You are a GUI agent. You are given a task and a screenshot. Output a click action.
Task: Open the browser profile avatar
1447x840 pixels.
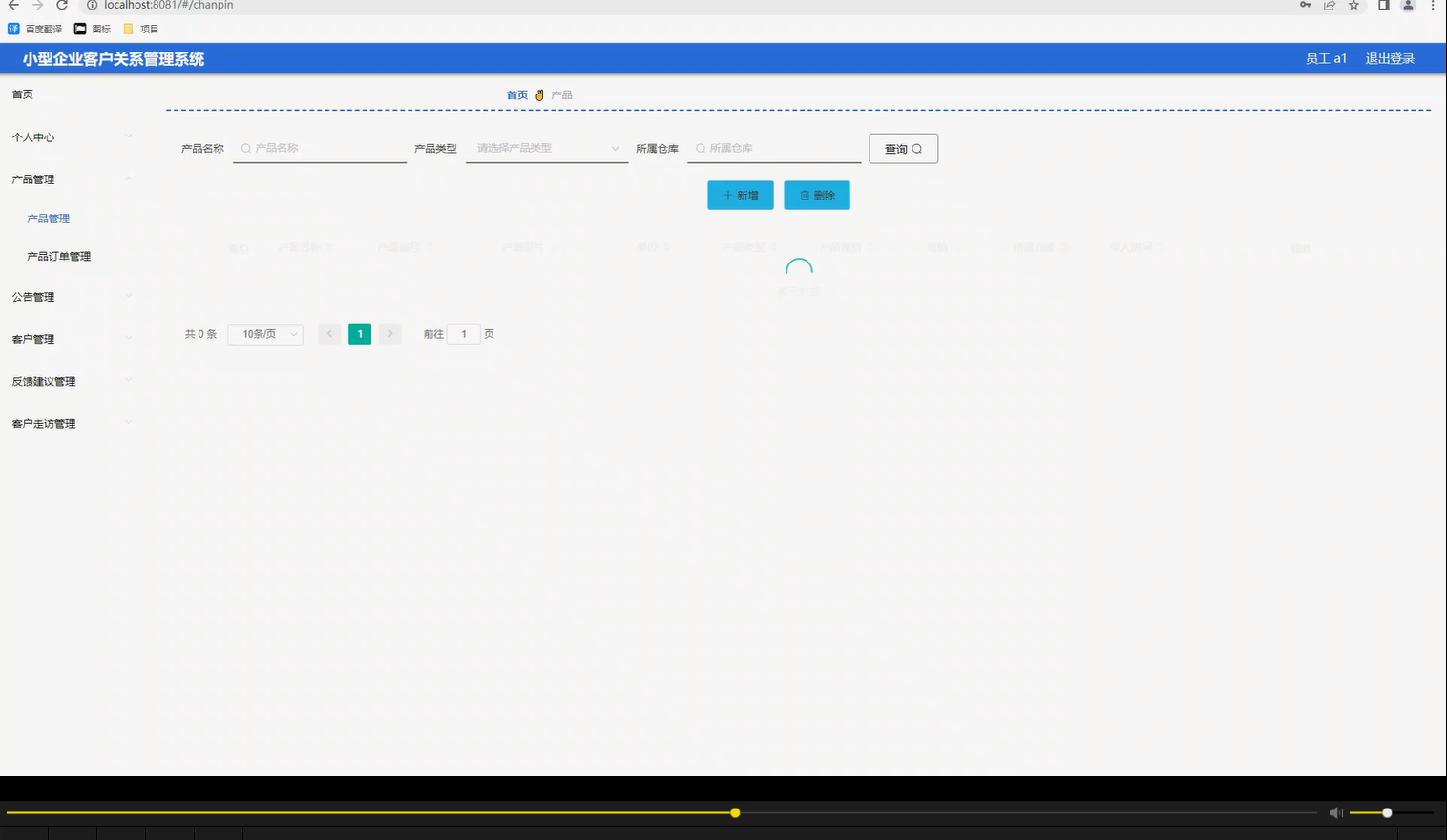(1408, 6)
